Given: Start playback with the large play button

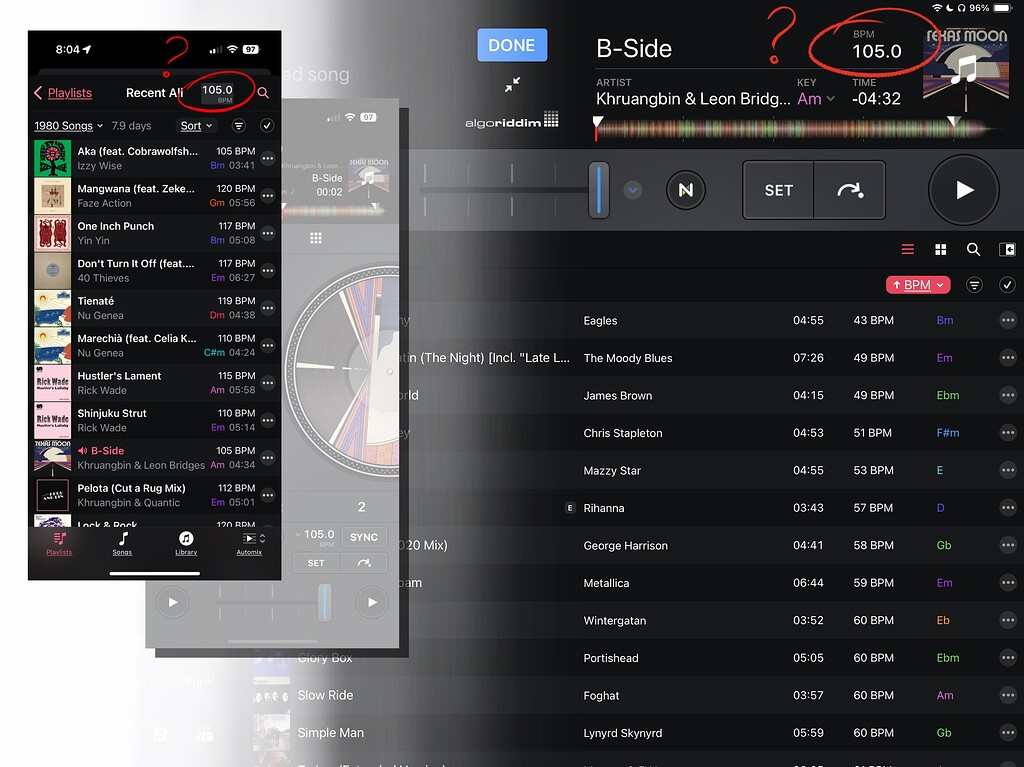Looking at the screenshot, I should [963, 190].
